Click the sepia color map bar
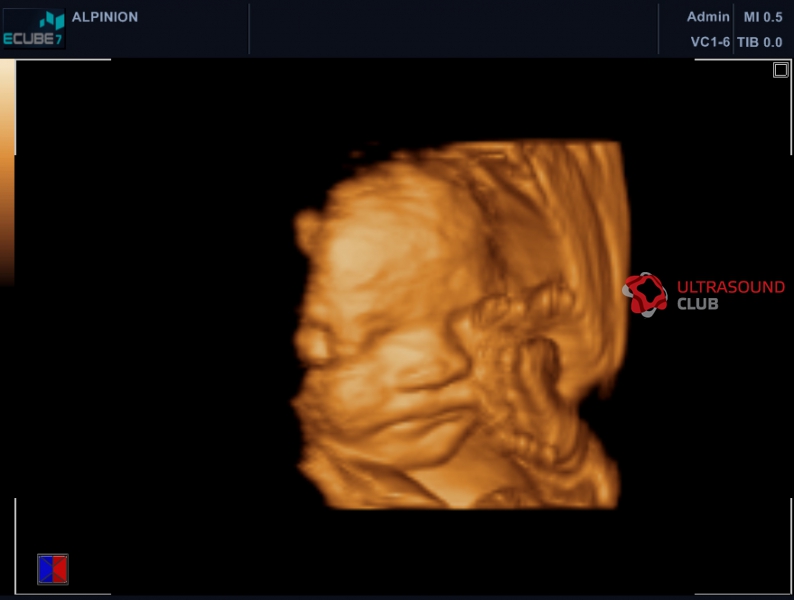 (8, 172)
